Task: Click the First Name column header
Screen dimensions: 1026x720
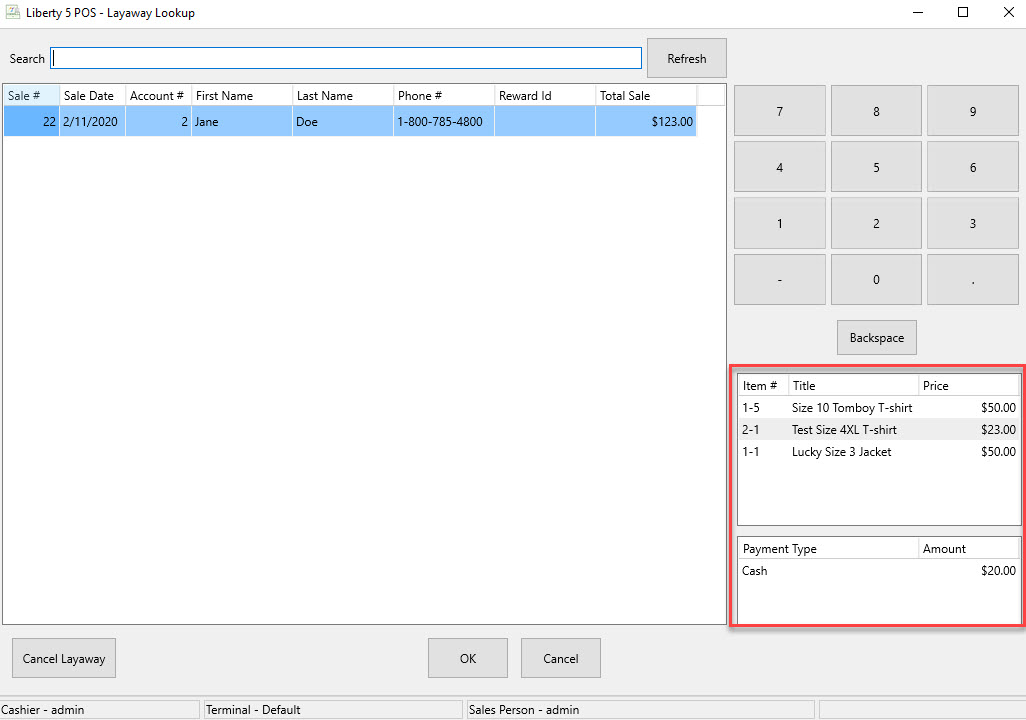Action: point(242,96)
